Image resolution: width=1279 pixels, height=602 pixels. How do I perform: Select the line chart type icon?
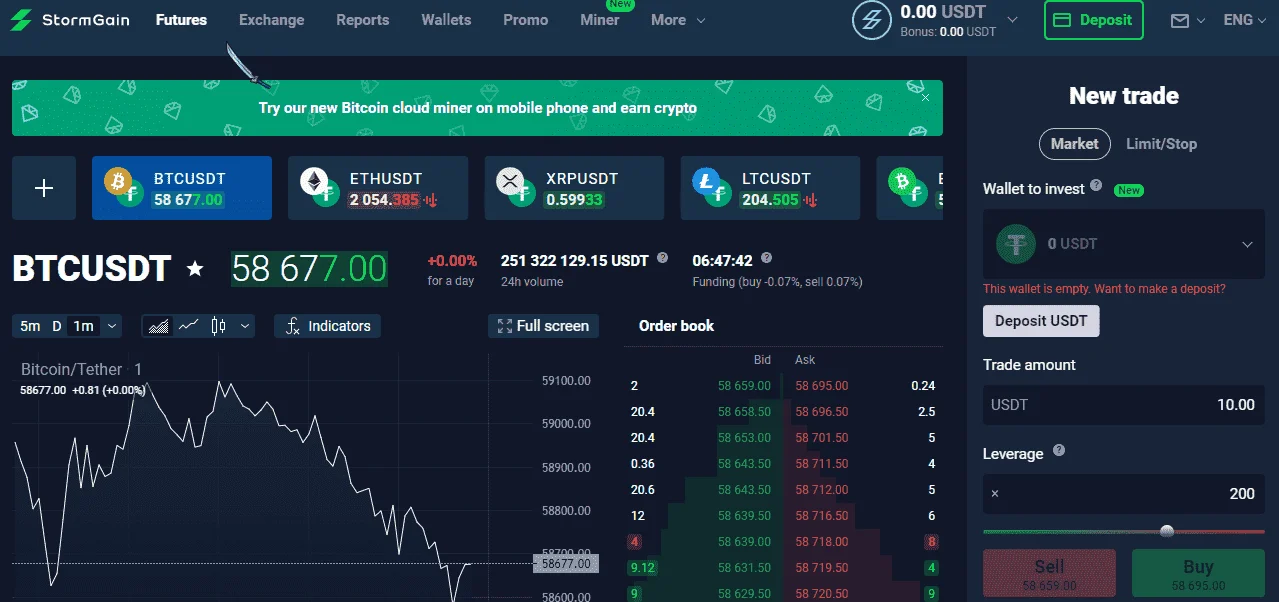click(x=189, y=326)
